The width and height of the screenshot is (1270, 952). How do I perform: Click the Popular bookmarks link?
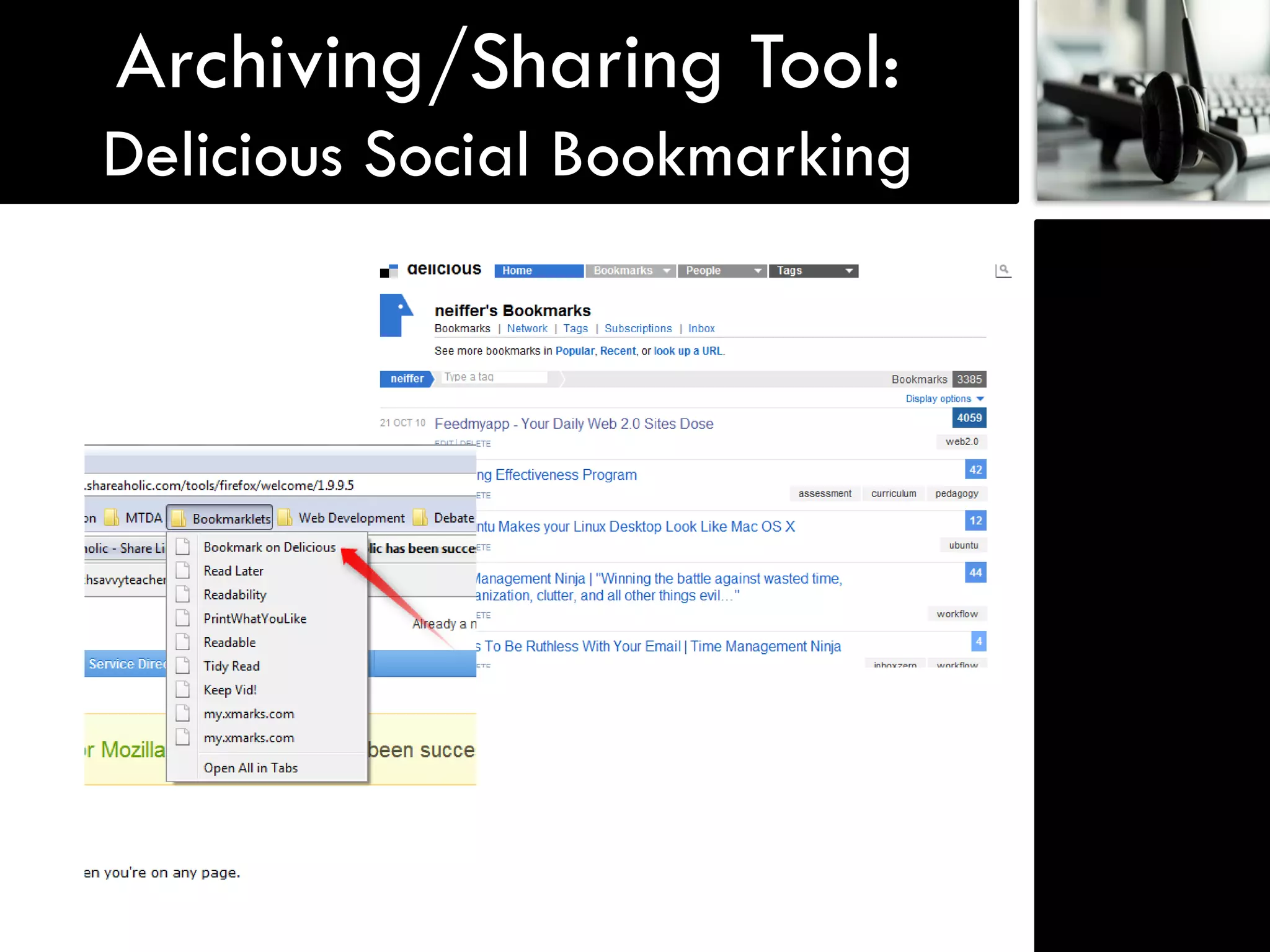(x=575, y=351)
